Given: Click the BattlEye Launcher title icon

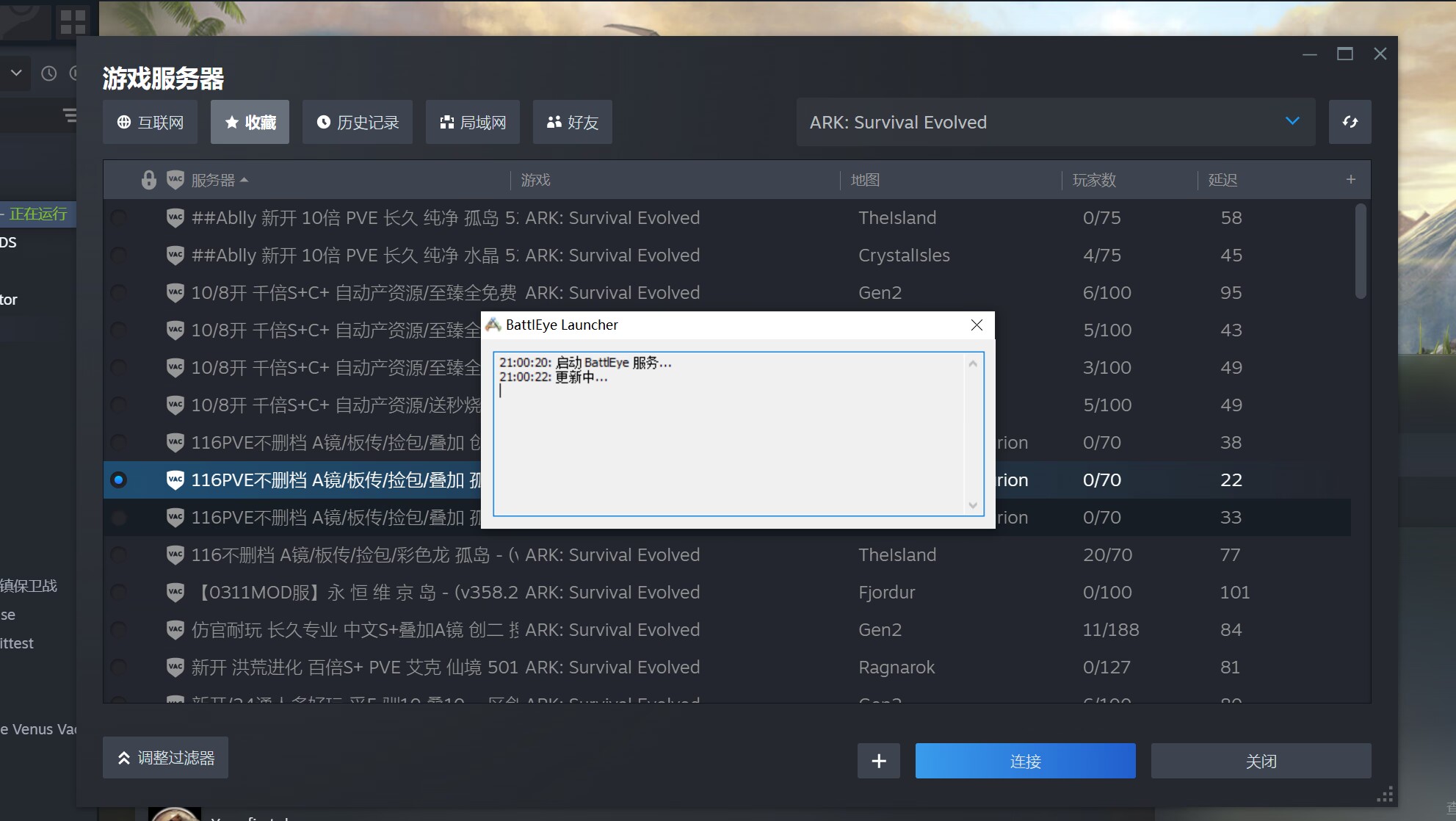Looking at the screenshot, I should 493,325.
